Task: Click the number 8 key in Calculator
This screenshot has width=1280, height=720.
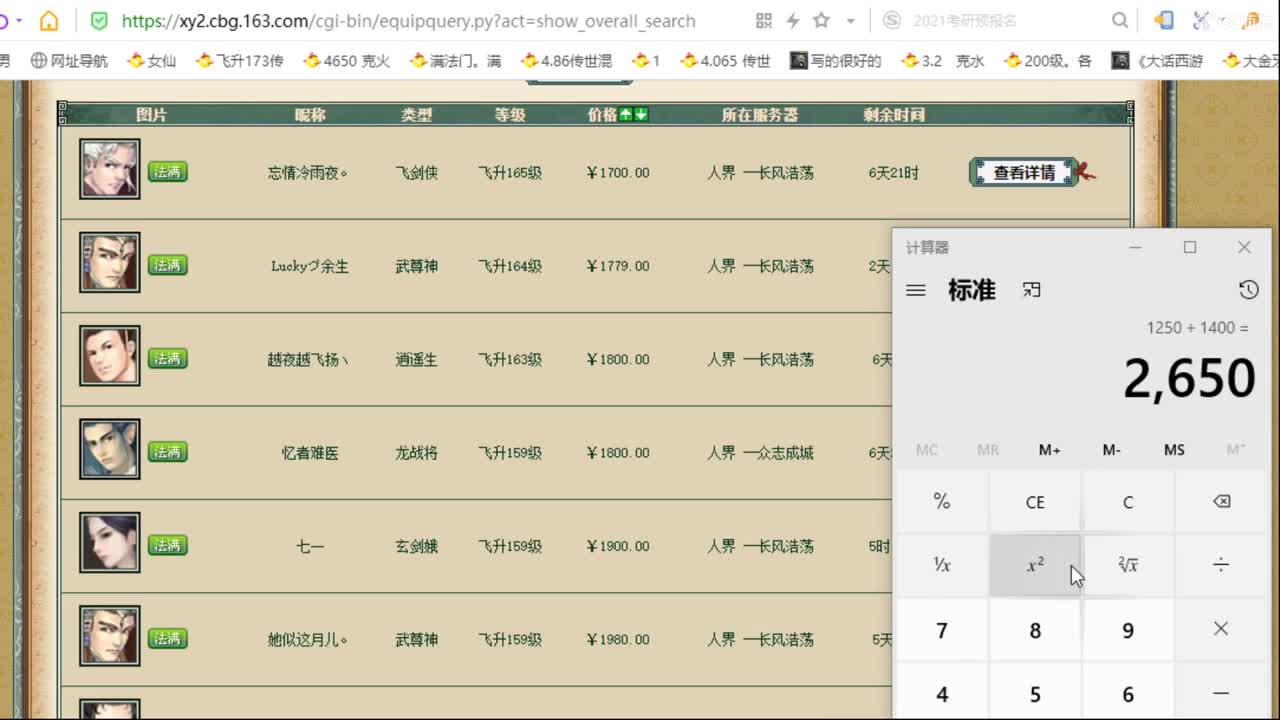Action: [1035, 630]
